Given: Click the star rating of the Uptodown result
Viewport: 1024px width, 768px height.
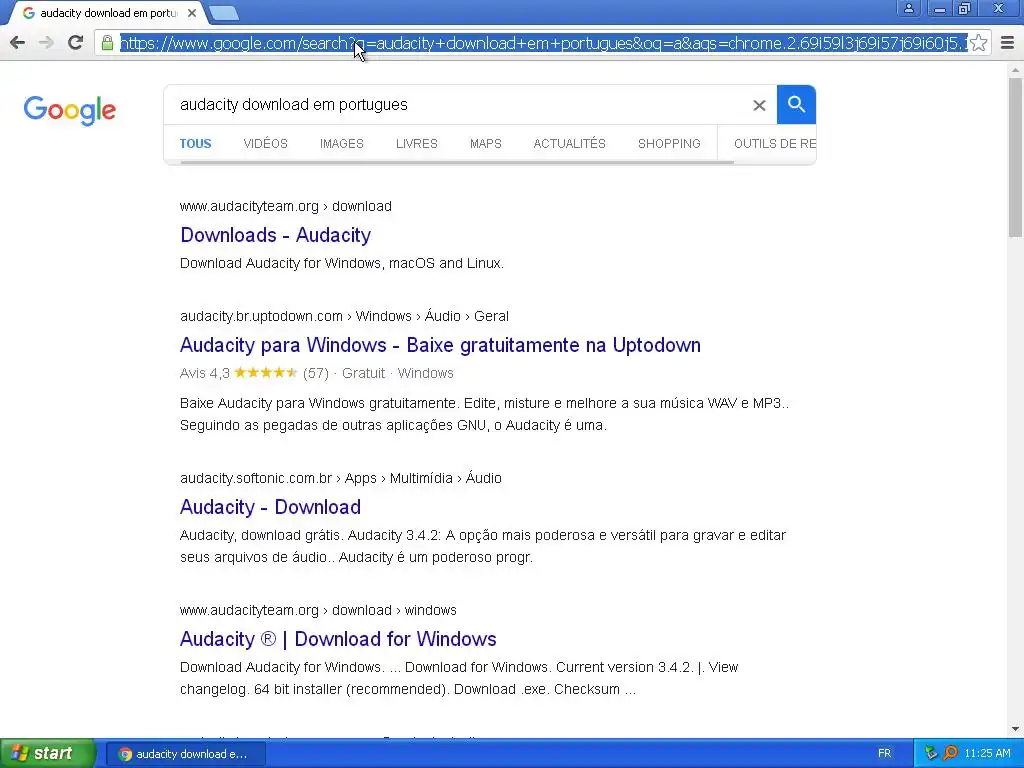Looking at the screenshot, I should coord(265,373).
